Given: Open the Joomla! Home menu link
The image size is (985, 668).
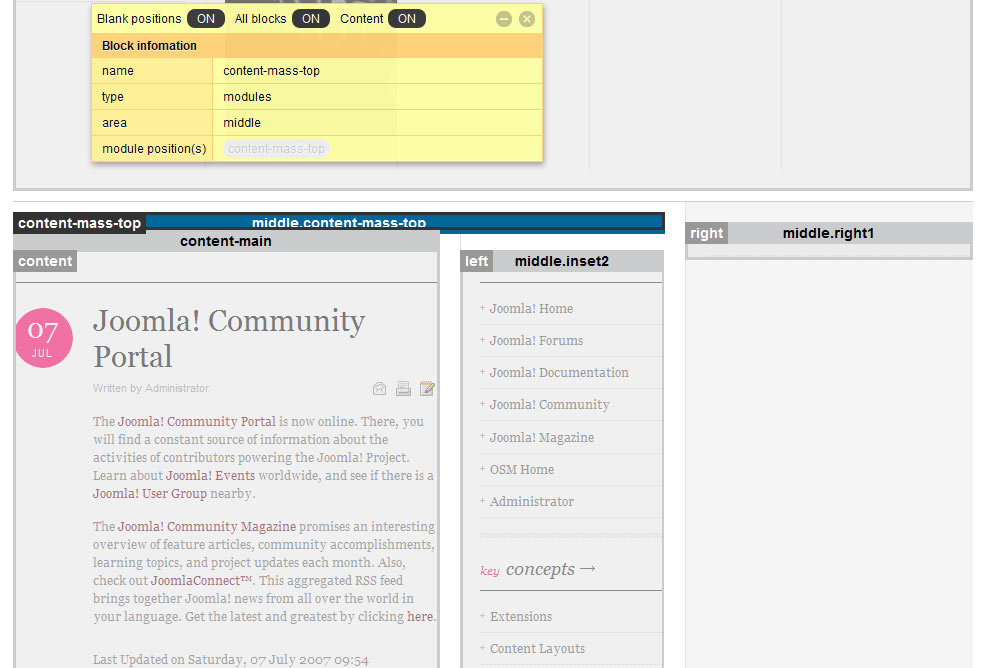Looking at the screenshot, I should [x=531, y=309].
